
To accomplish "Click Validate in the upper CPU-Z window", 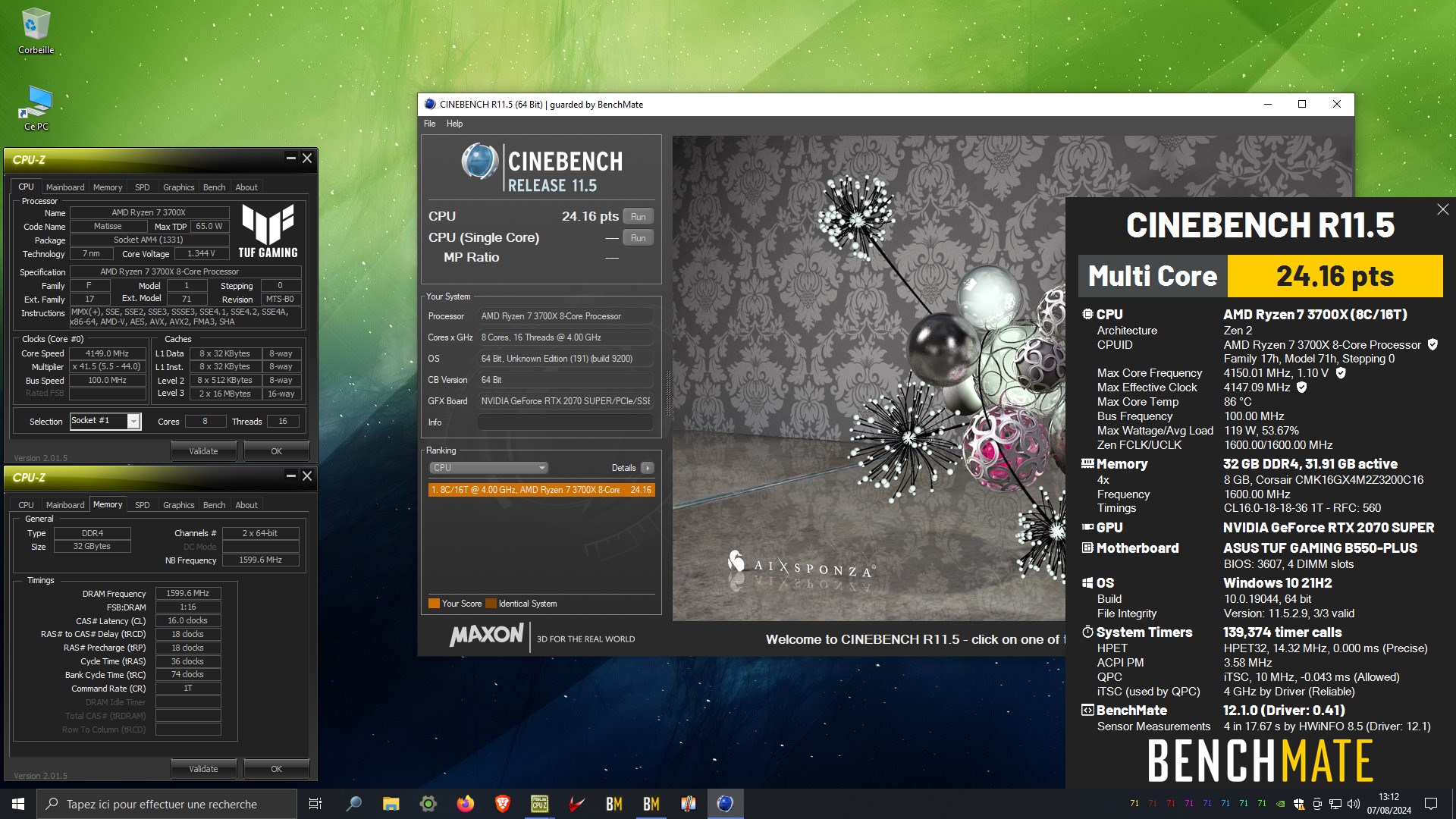I will click(x=202, y=451).
